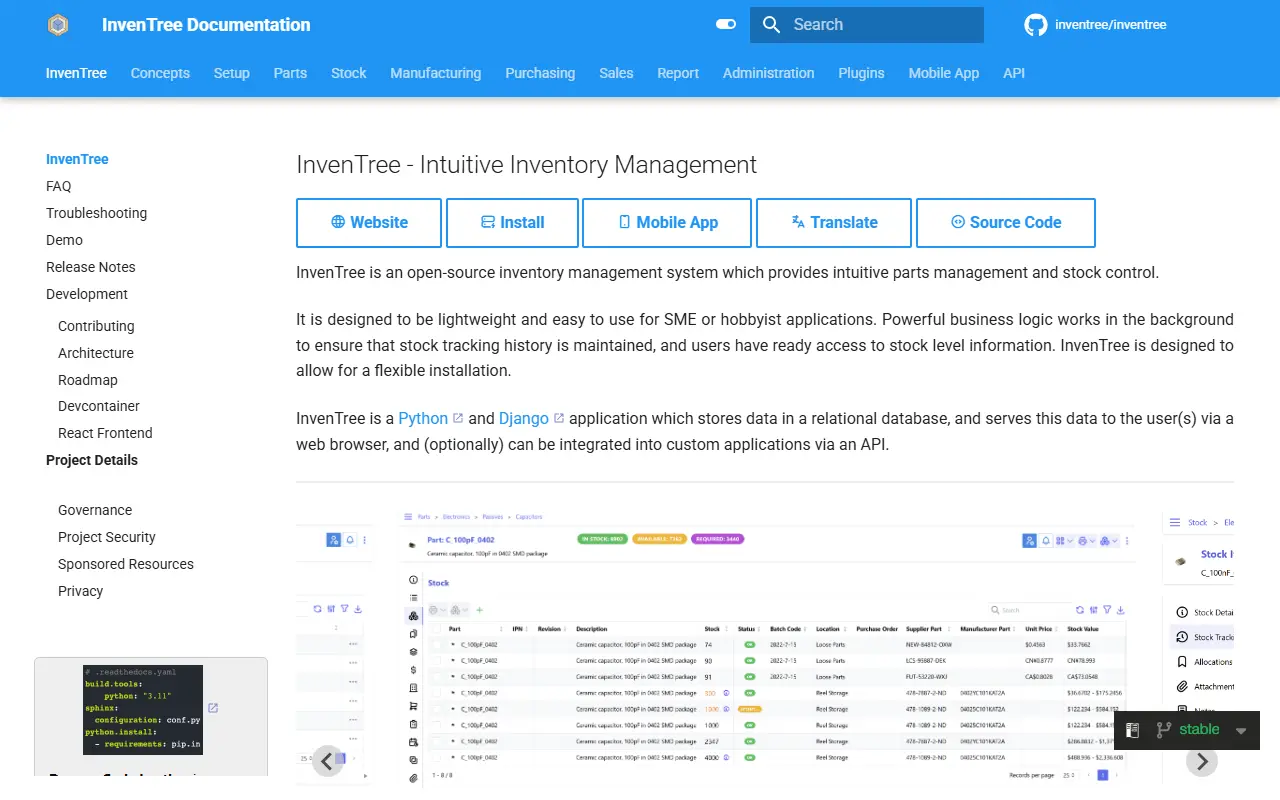Click the Read the Docs book icon
This screenshot has width=1280, height=800.
coord(1133,730)
